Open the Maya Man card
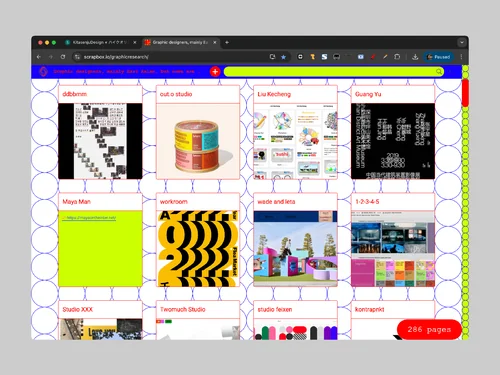Image resolution: width=500 pixels, height=375 pixels. pyautogui.click(x=100, y=240)
